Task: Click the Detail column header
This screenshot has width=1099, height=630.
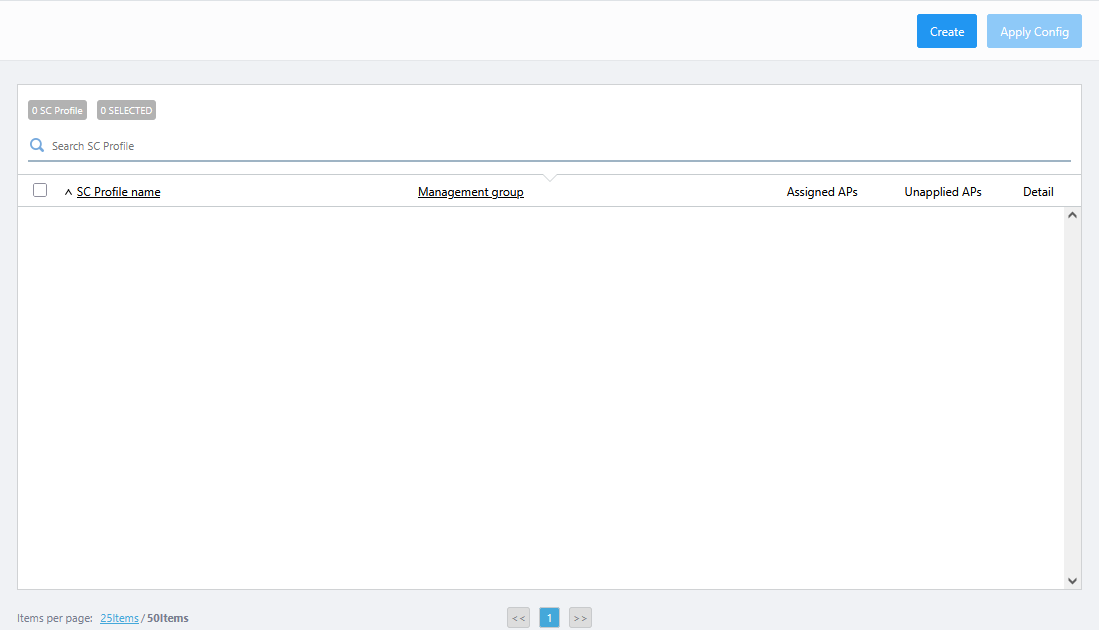Action: tap(1037, 192)
